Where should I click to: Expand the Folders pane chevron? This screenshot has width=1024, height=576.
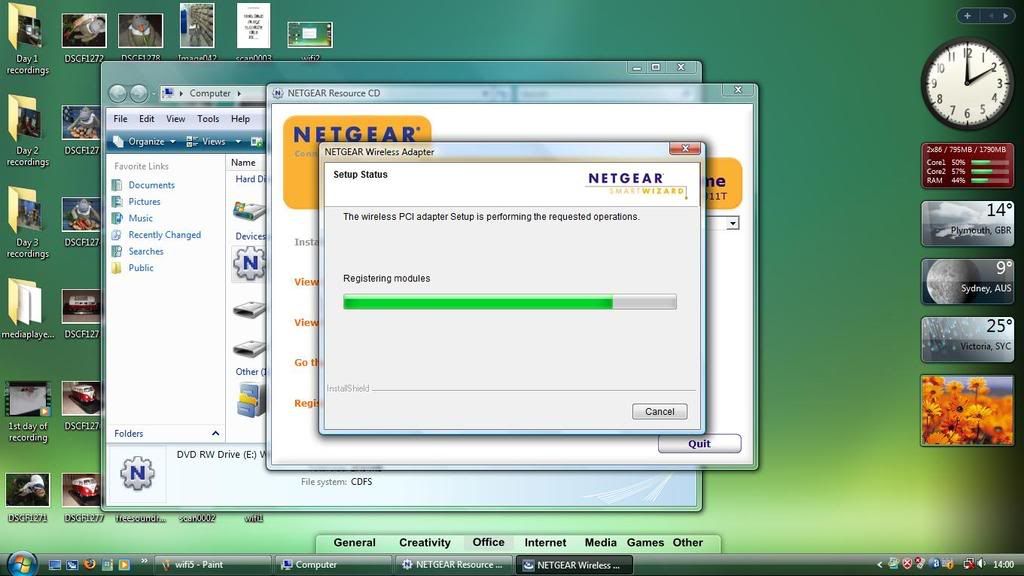coord(216,433)
